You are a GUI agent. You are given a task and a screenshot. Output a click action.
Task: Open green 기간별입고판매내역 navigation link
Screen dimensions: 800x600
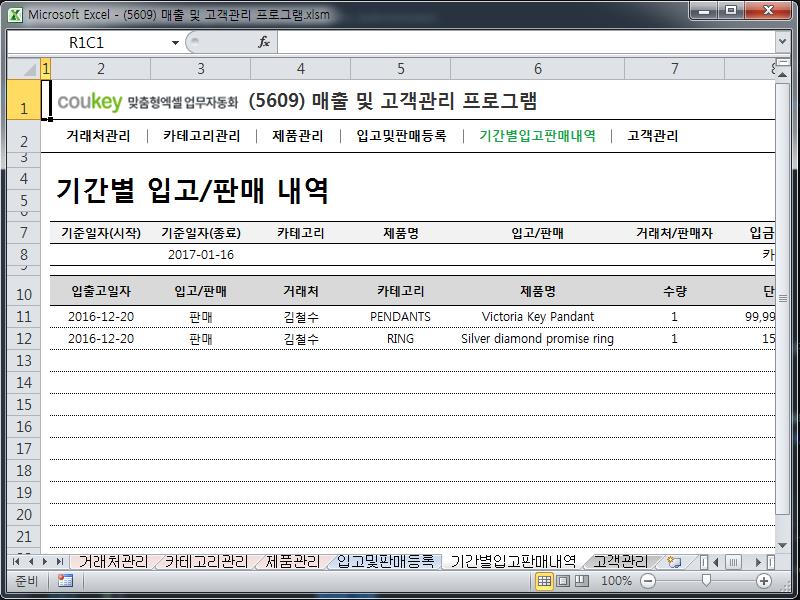(x=537, y=136)
